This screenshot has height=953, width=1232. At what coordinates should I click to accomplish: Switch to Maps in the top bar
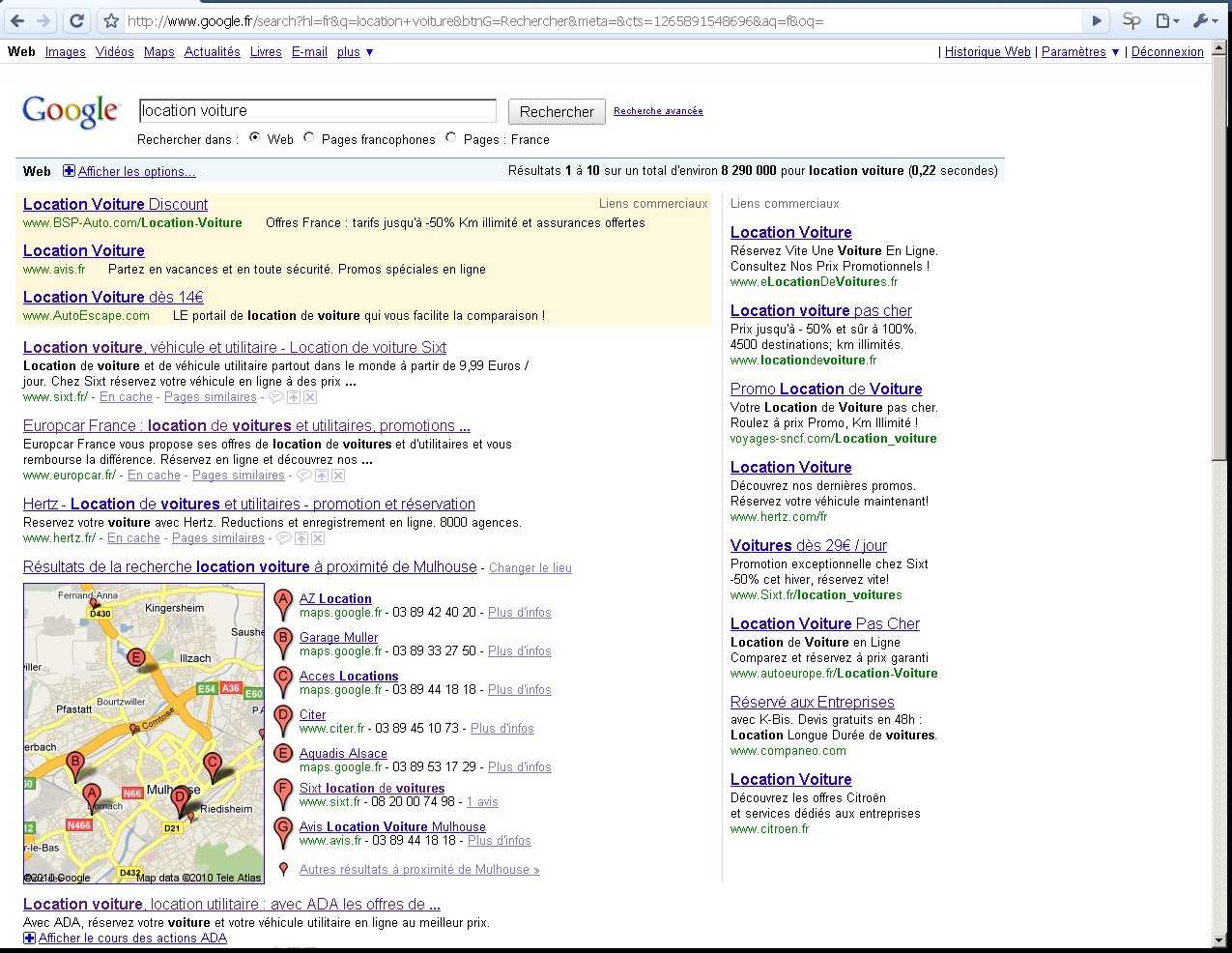[x=158, y=52]
